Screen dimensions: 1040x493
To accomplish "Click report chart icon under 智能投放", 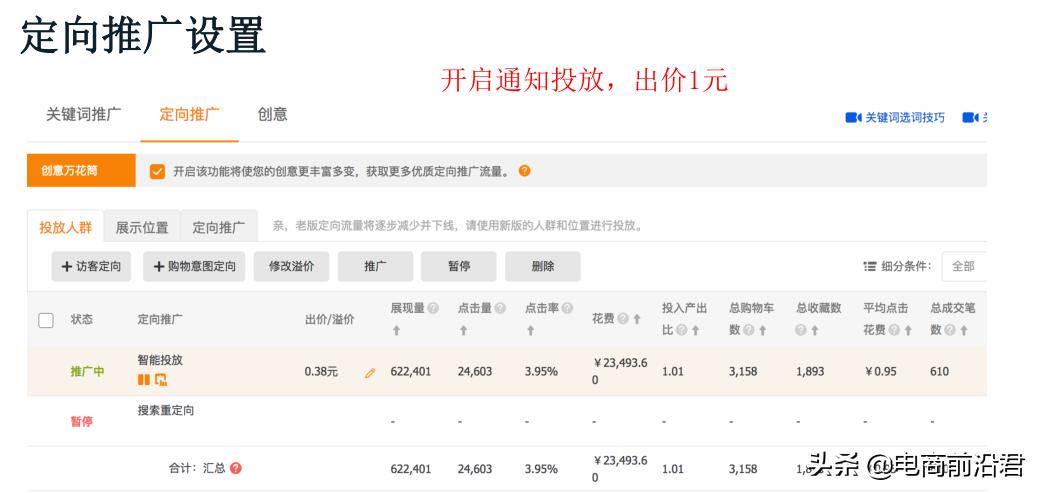I will tap(161, 380).
